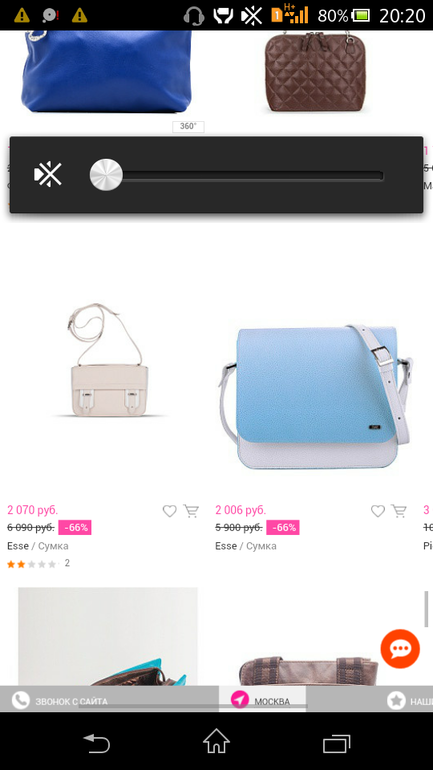This screenshot has width=433, height=770.
Task: Add beige Esse bag to cart
Action: [x=191, y=511]
